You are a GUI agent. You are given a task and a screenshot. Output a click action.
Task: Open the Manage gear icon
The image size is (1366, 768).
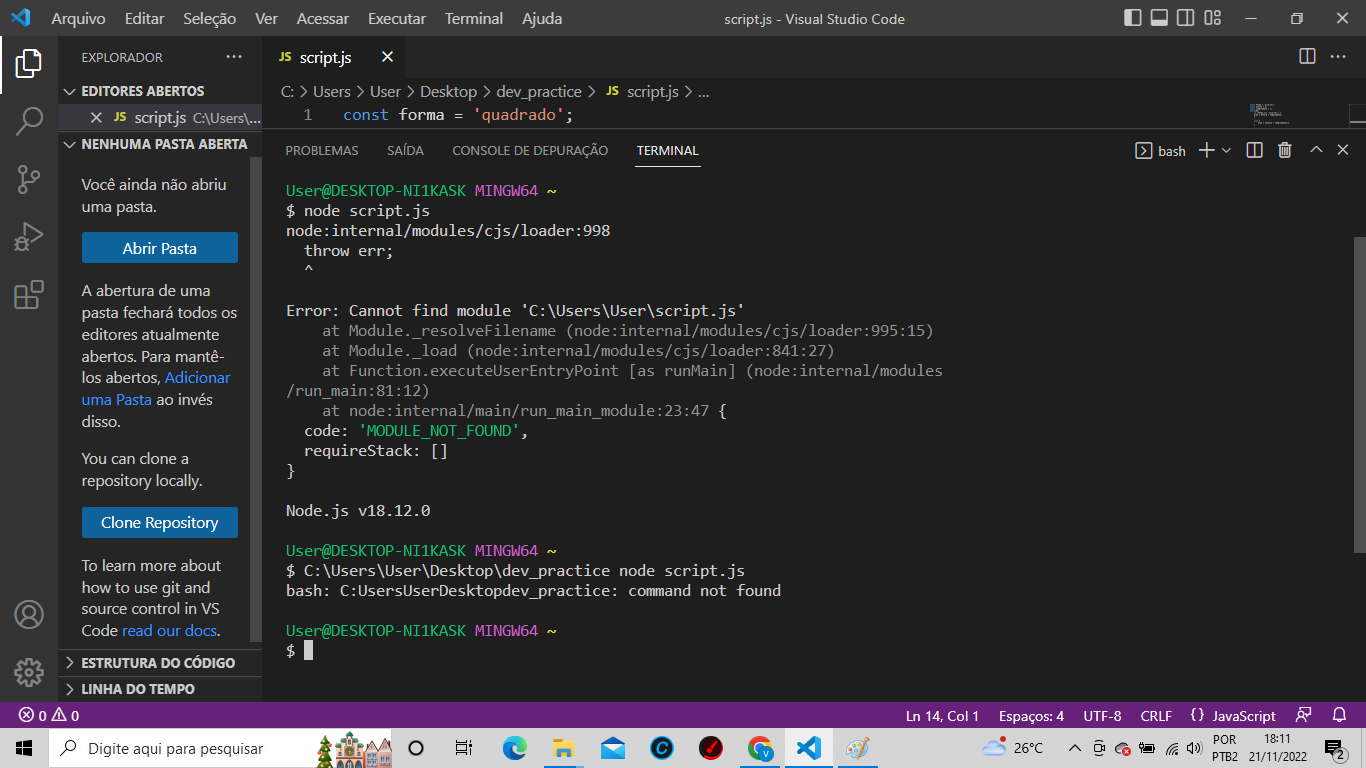pos(28,672)
